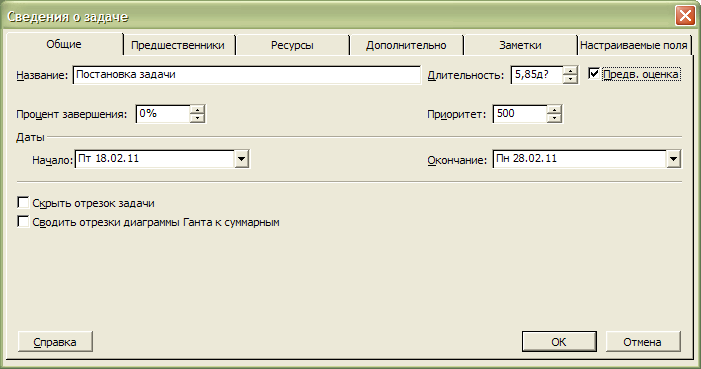Image resolution: width=701 pixels, height=369 pixels.
Task: Switch to the Предшественники tab
Action: [x=178, y=45]
